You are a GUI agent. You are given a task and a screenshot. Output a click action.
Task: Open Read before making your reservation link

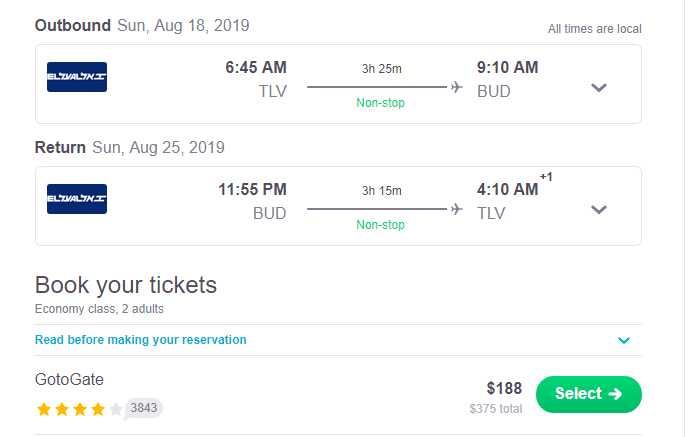140,340
